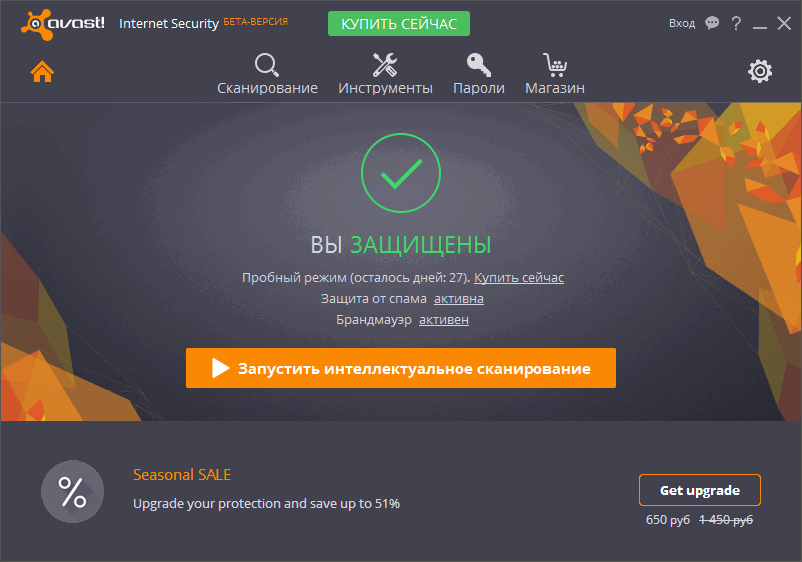Click Вход to sign in
This screenshot has width=802, height=562.
coord(682,24)
